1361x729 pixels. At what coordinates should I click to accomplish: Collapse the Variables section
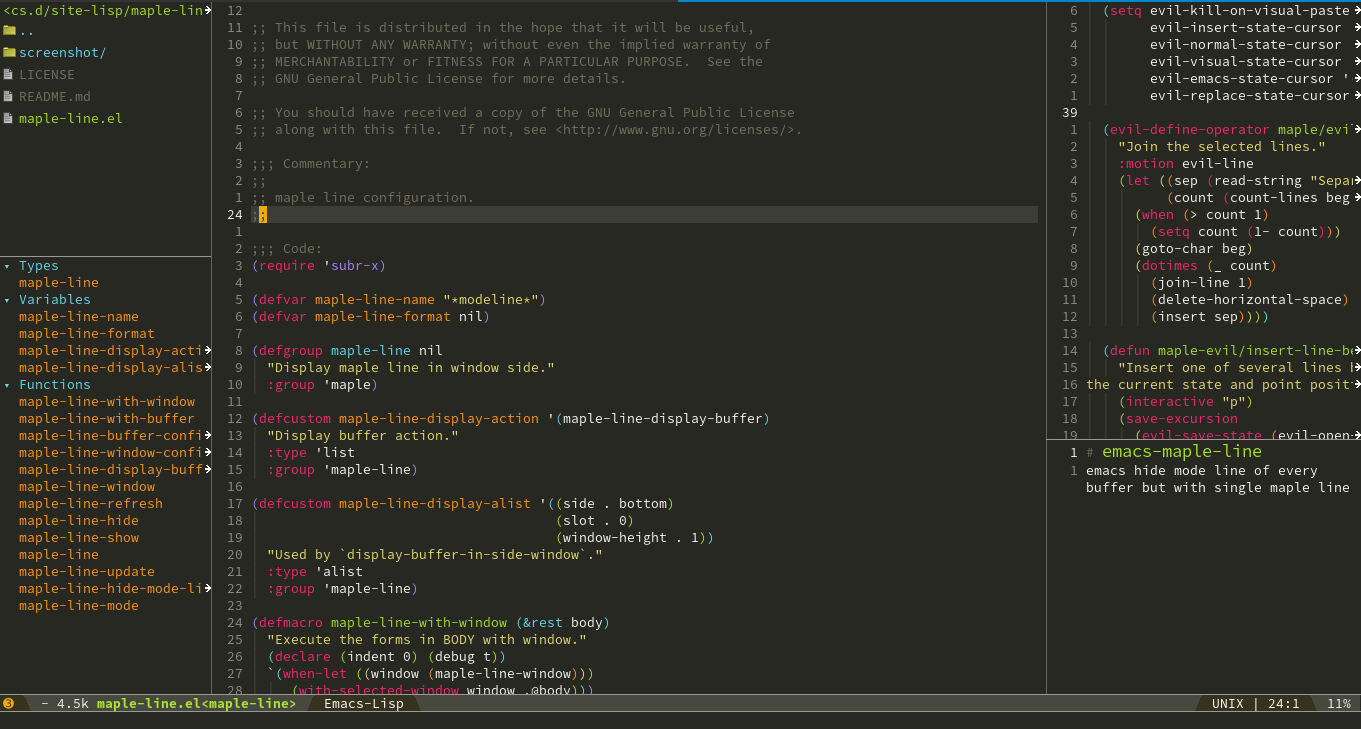pos(7,300)
